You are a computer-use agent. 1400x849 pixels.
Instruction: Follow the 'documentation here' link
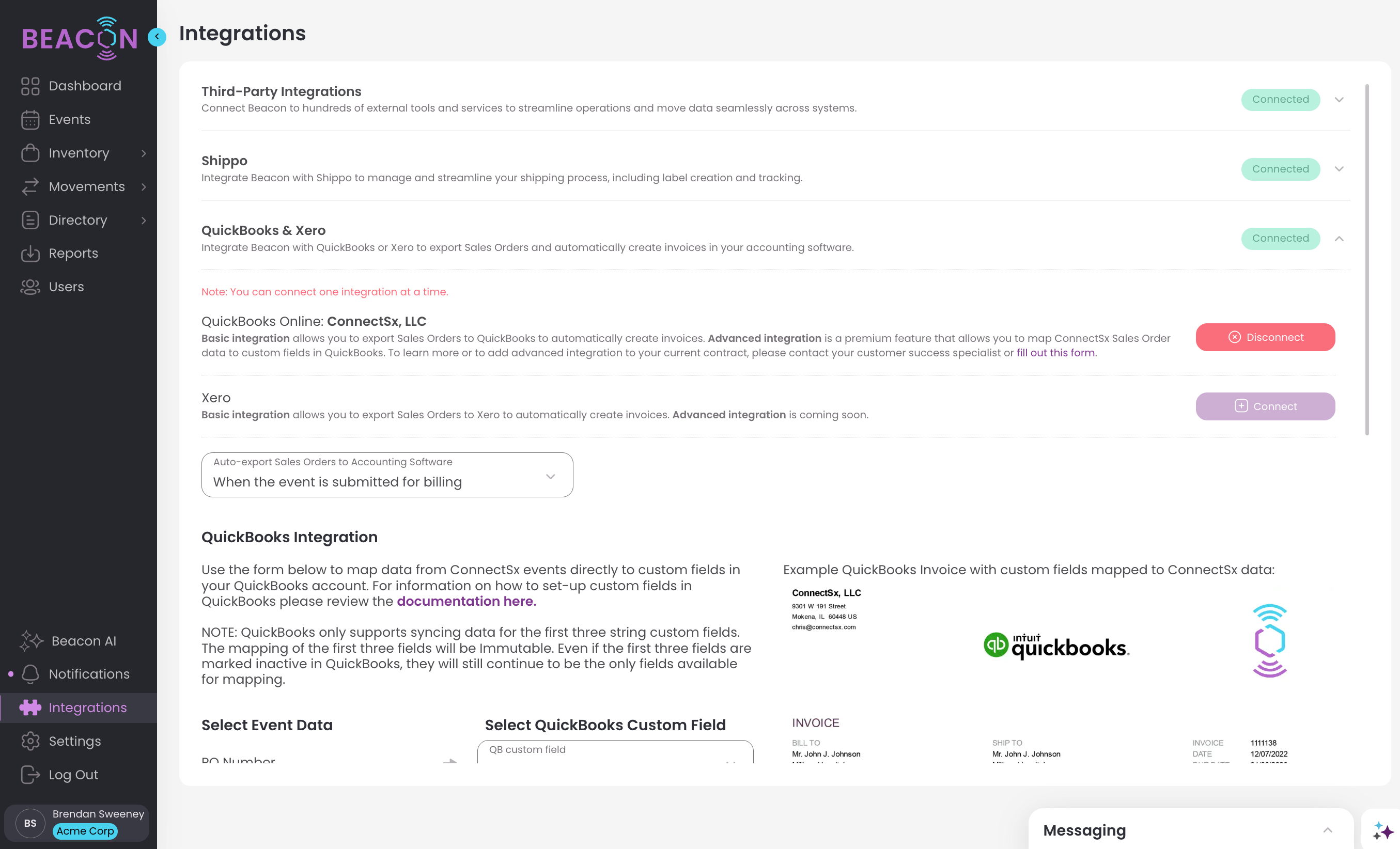[x=466, y=601]
